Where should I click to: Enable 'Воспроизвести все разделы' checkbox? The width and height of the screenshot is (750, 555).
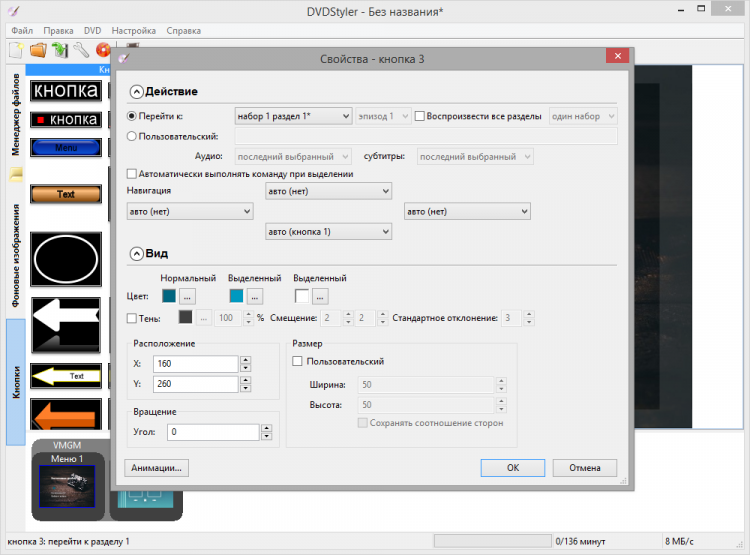click(x=419, y=116)
